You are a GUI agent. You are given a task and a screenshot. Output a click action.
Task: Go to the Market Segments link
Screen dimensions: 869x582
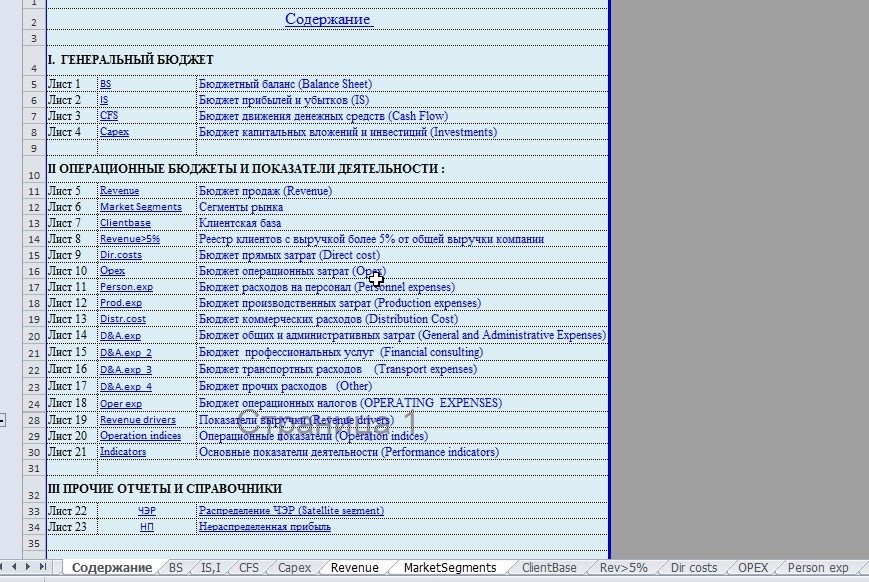point(141,206)
